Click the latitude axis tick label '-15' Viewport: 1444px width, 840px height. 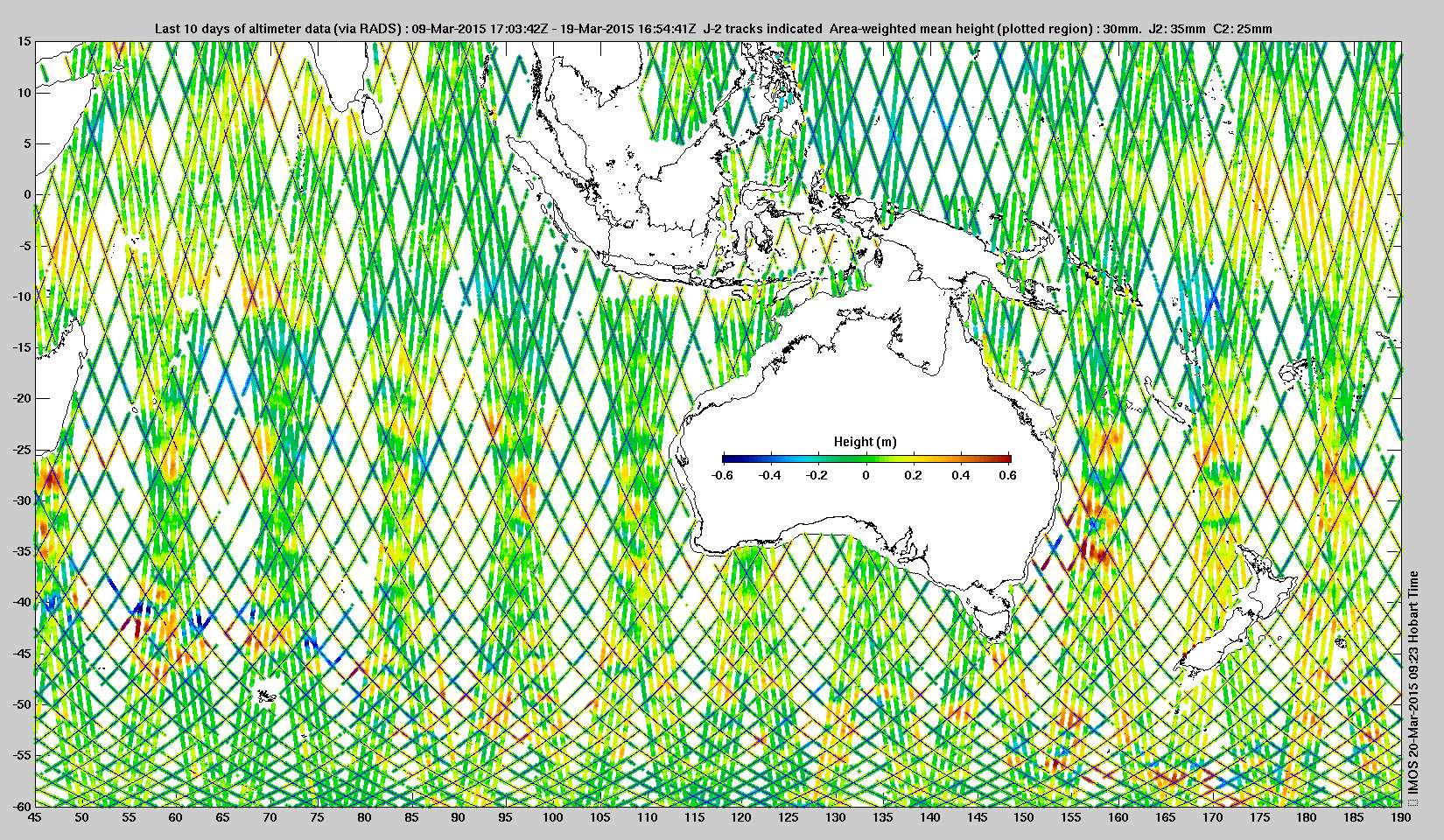click(23, 347)
